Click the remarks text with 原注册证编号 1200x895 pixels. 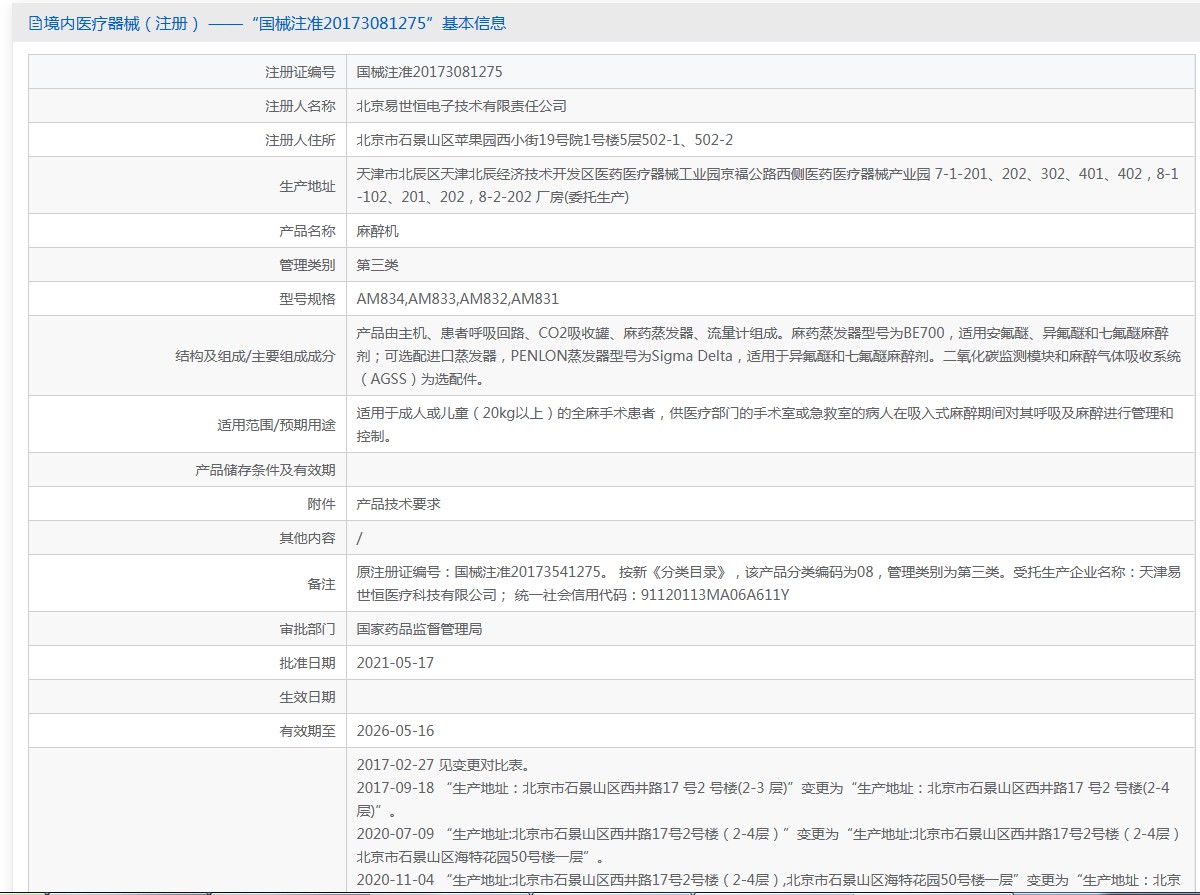tap(767, 583)
